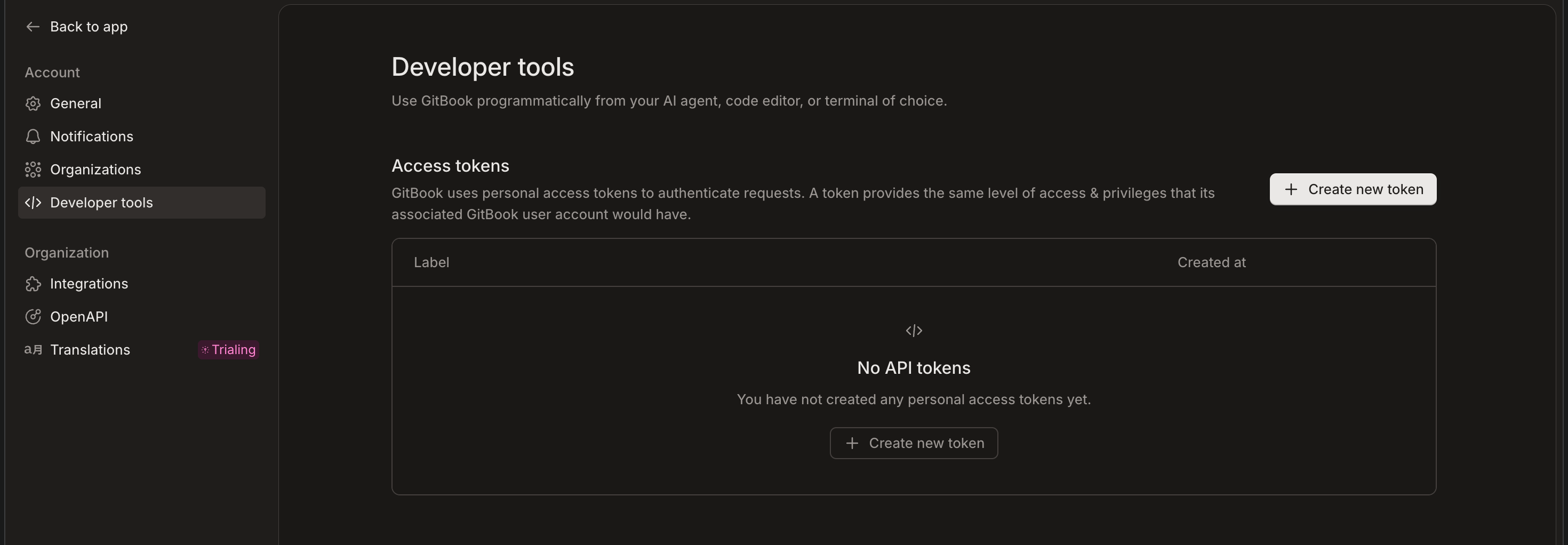Image resolution: width=1568 pixels, height=545 pixels.
Task: Click the Developer tools page title
Action: tap(483, 67)
